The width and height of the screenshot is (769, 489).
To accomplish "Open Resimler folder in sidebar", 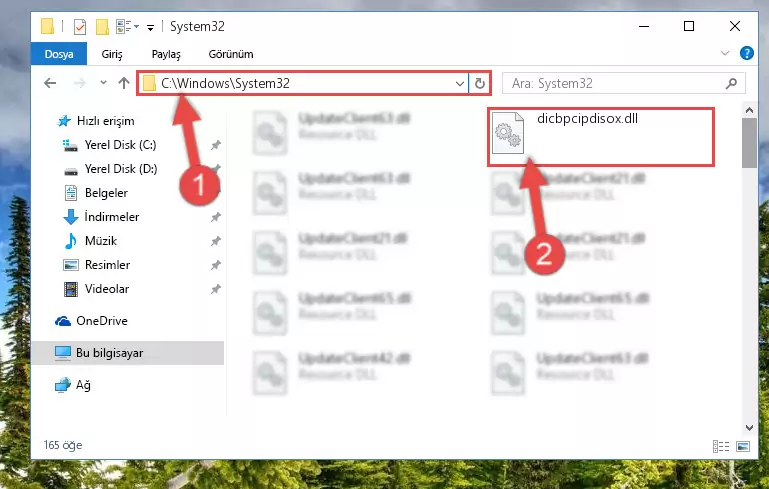I will pos(107,265).
